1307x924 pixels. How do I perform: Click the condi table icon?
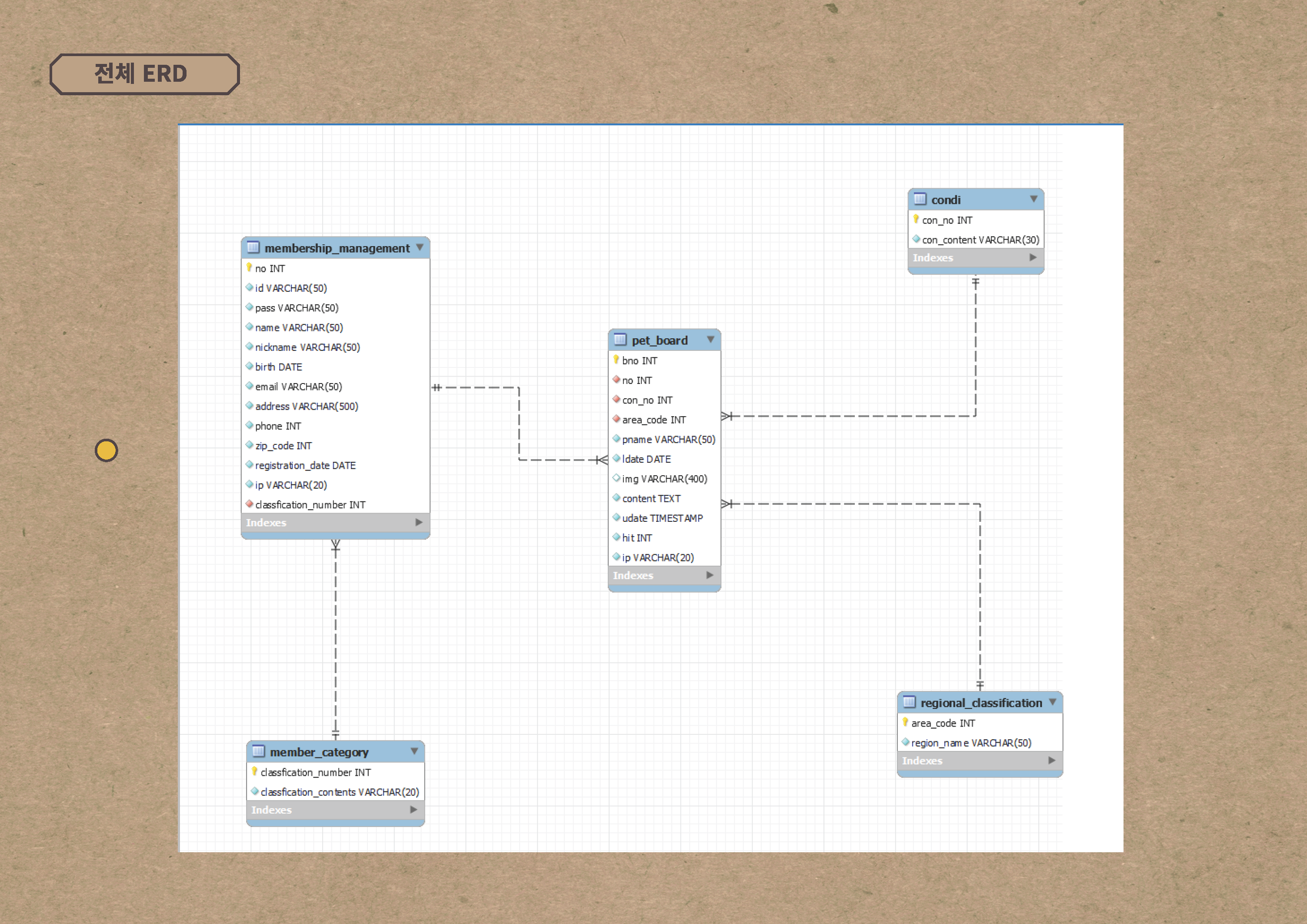(920, 199)
